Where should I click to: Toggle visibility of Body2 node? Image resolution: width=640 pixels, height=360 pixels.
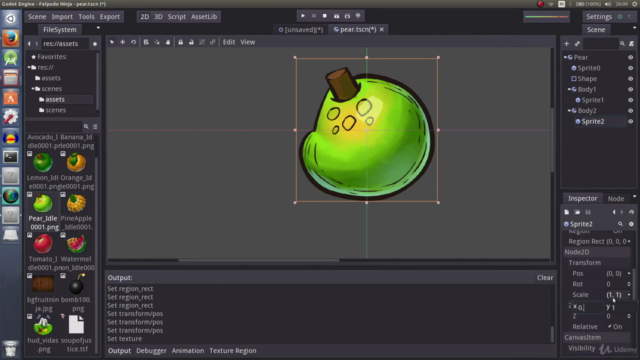pyautogui.click(x=631, y=111)
